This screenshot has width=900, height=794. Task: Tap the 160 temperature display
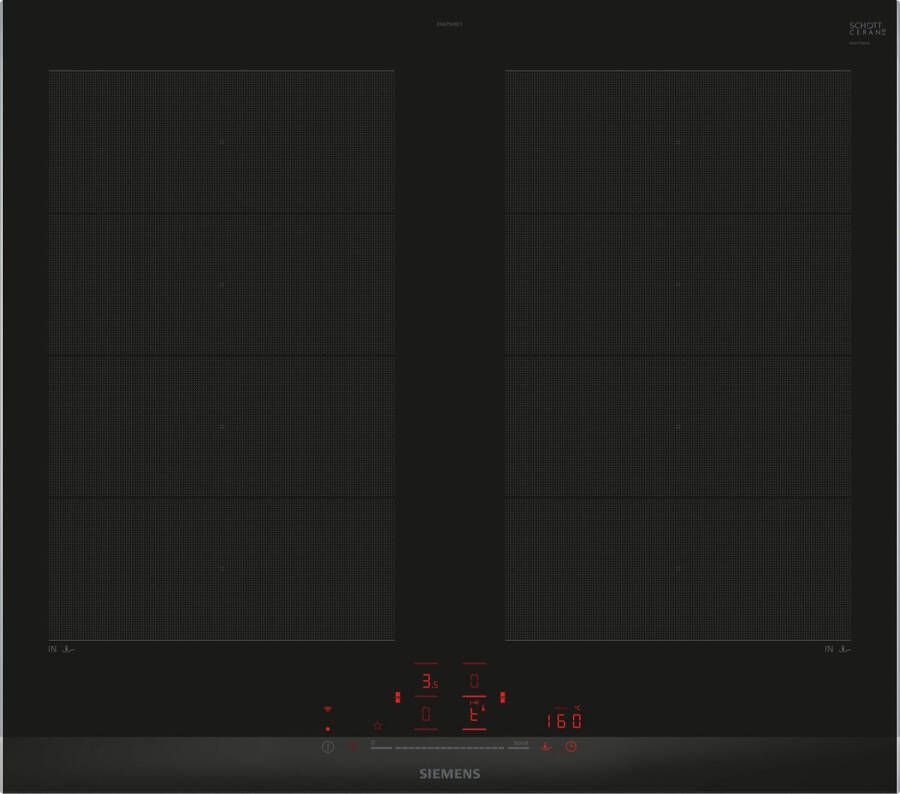click(564, 721)
